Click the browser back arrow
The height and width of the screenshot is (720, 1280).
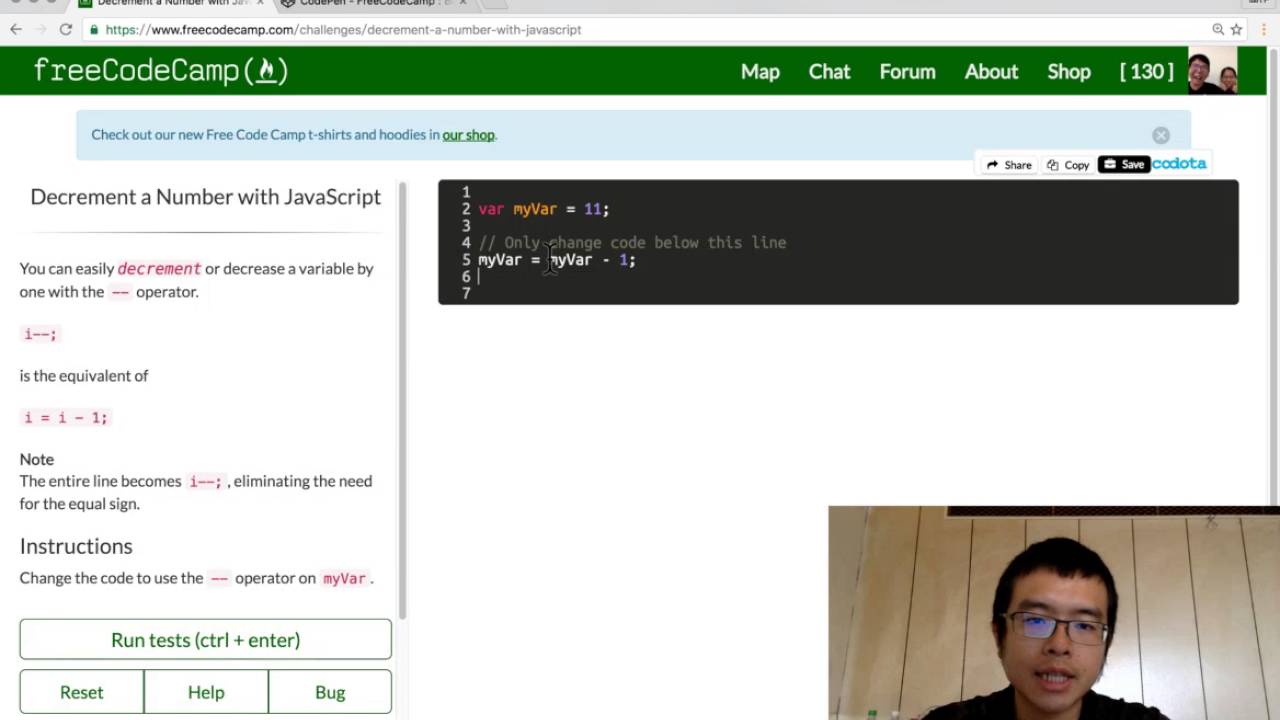point(16,29)
